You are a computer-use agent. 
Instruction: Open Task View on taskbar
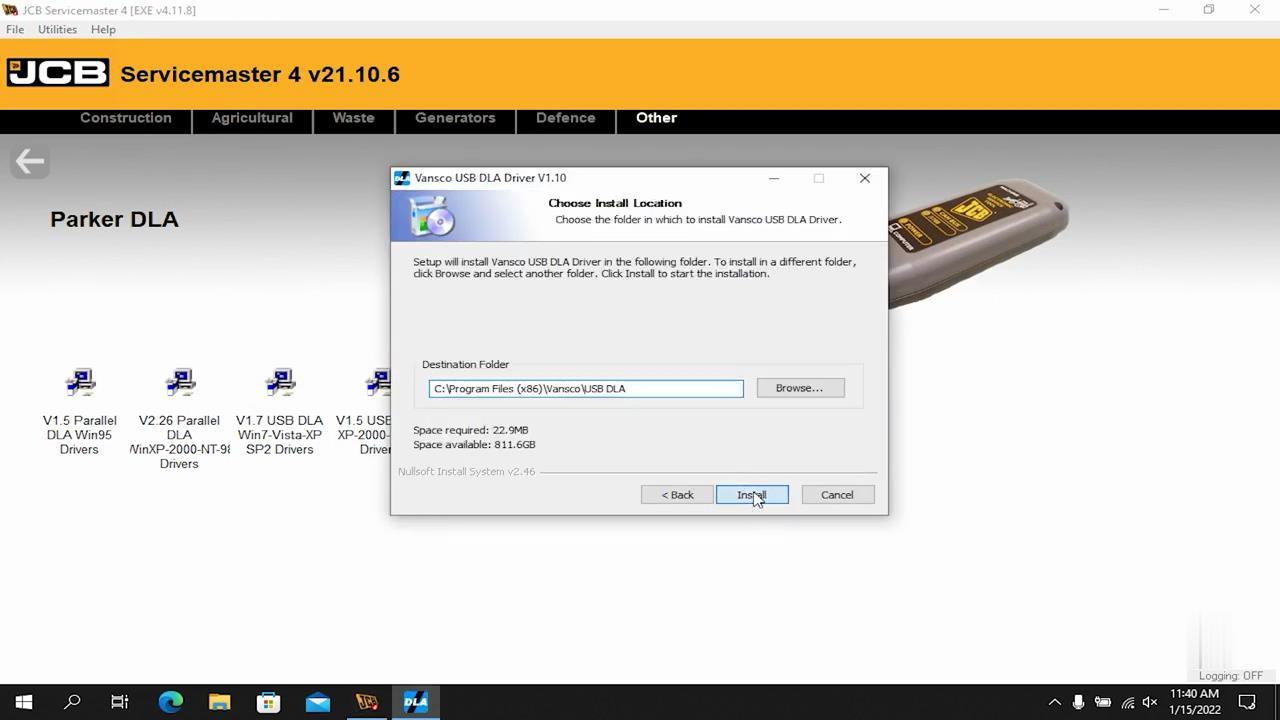click(x=120, y=702)
